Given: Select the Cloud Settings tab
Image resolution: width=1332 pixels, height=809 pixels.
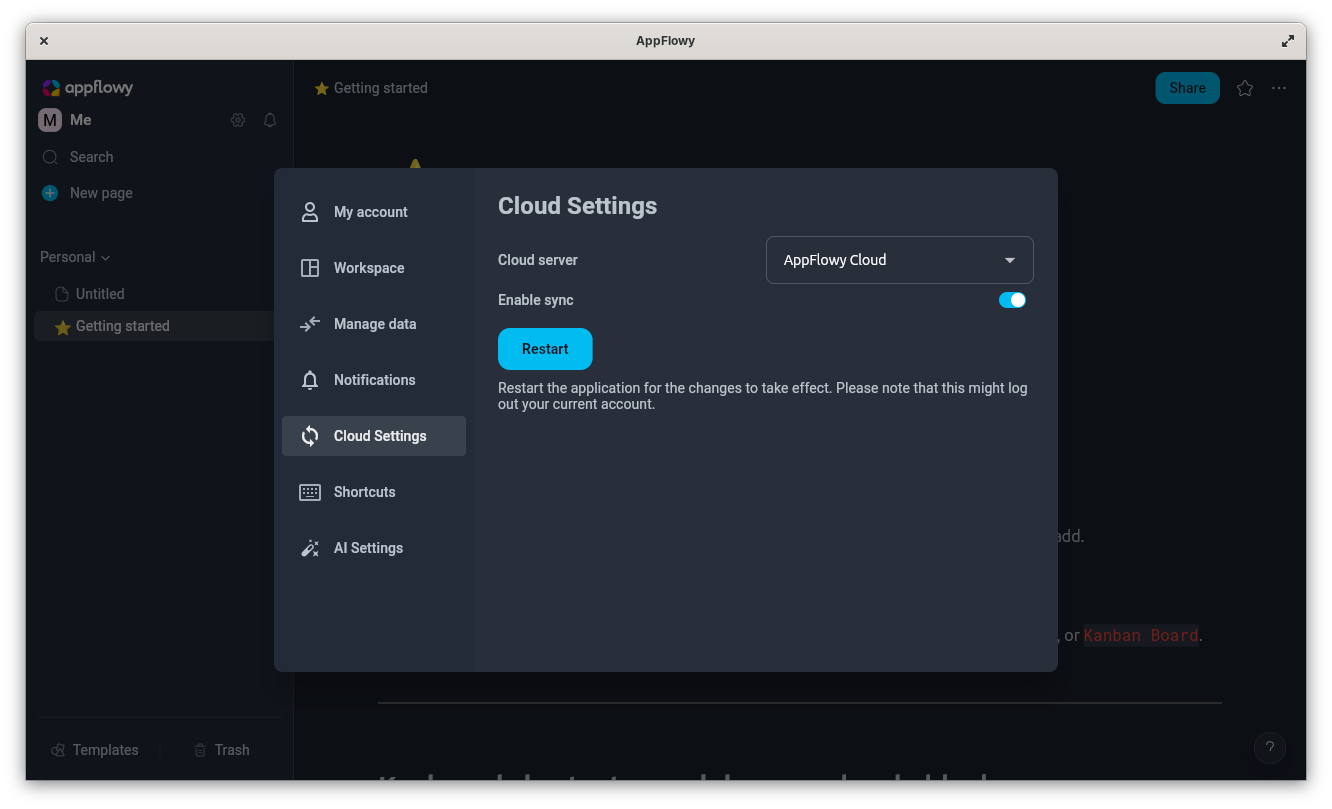Looking at the screenshot, I should pos(373,436).
